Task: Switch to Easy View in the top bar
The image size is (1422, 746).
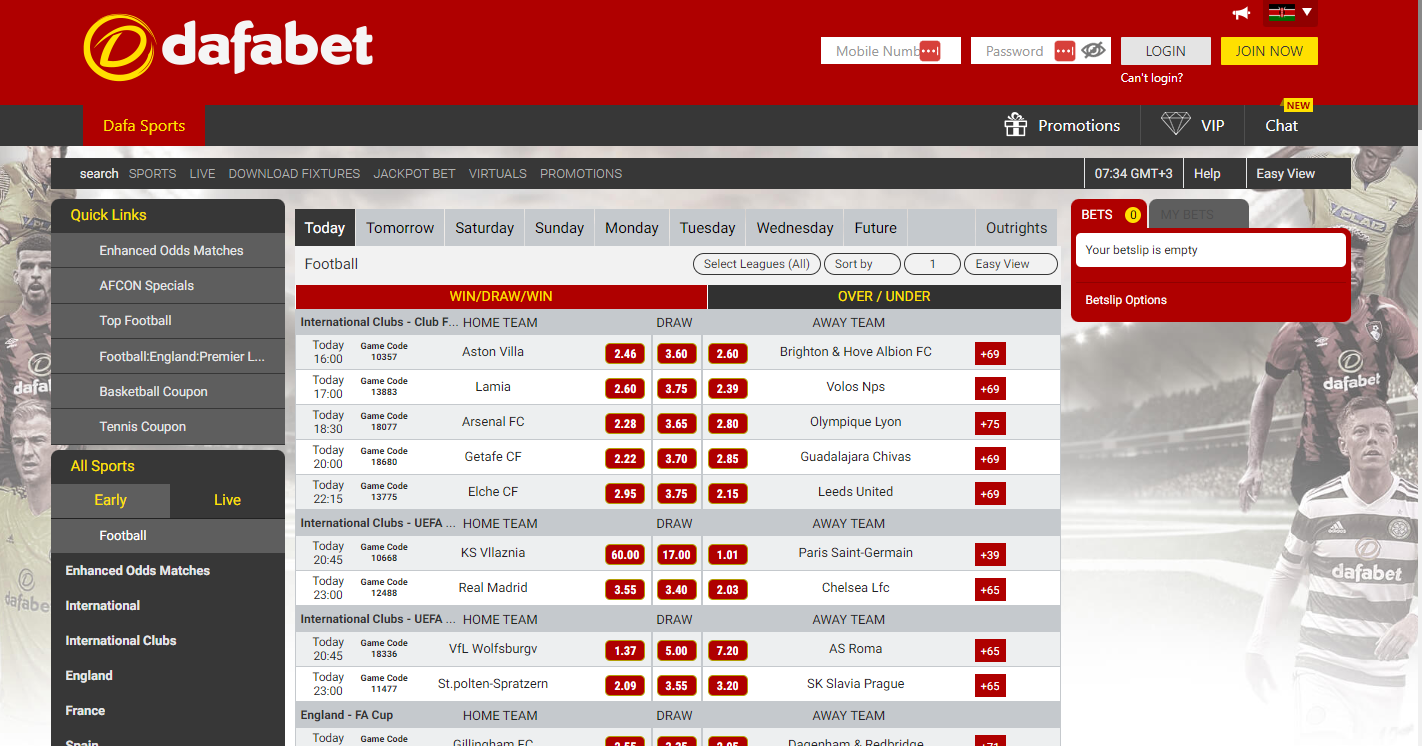Action: (x=1285, y=173)
